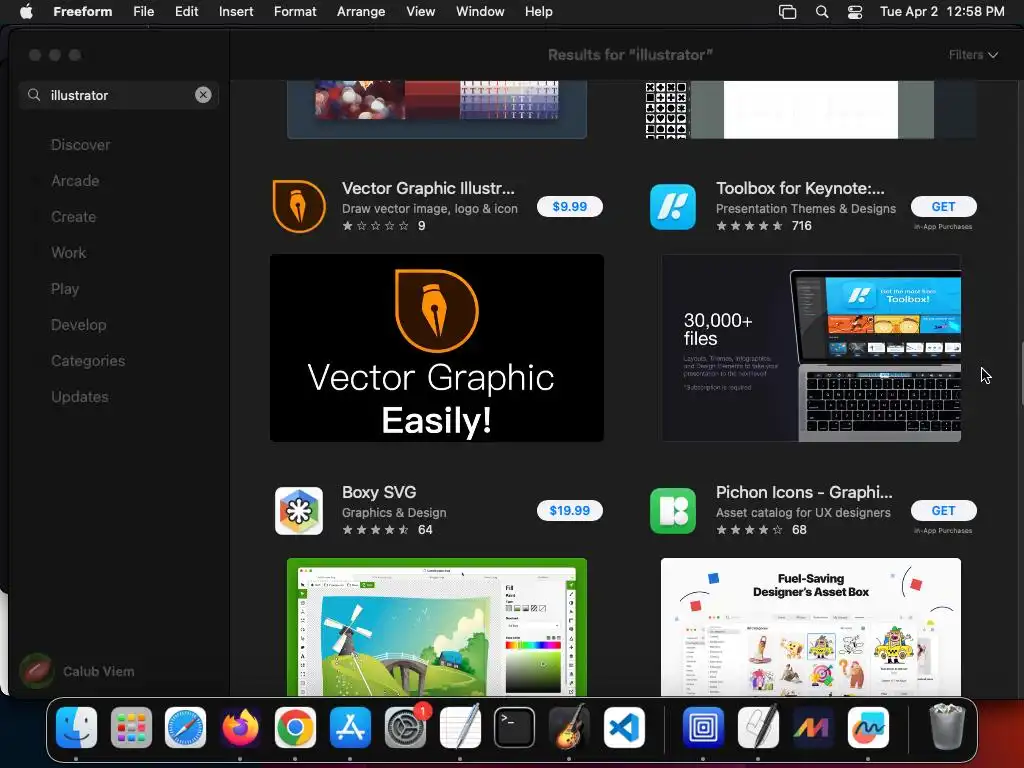Open Firefox from the dock

(x=240, y=727)
